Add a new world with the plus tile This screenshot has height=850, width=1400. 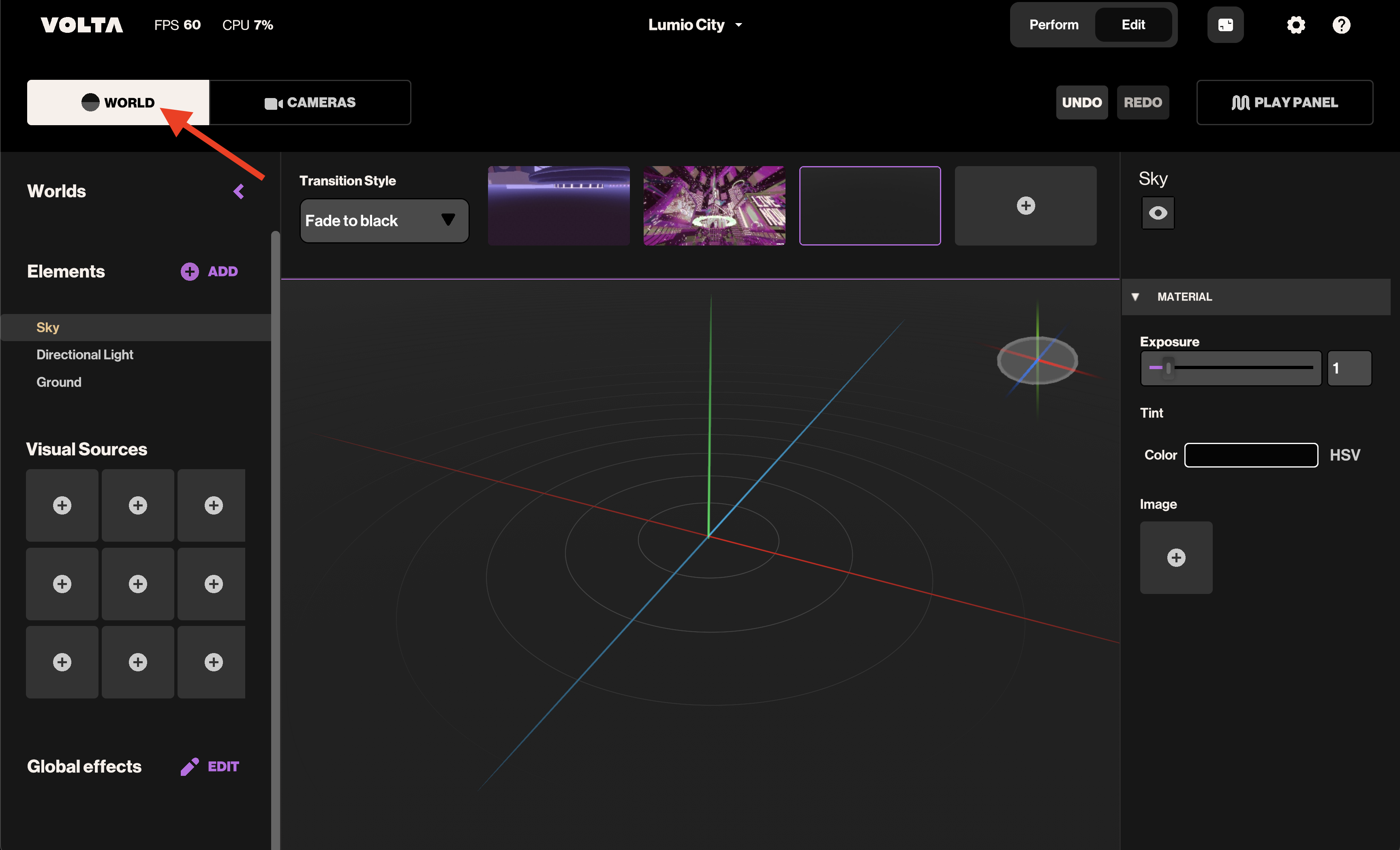pos(1025,205)
